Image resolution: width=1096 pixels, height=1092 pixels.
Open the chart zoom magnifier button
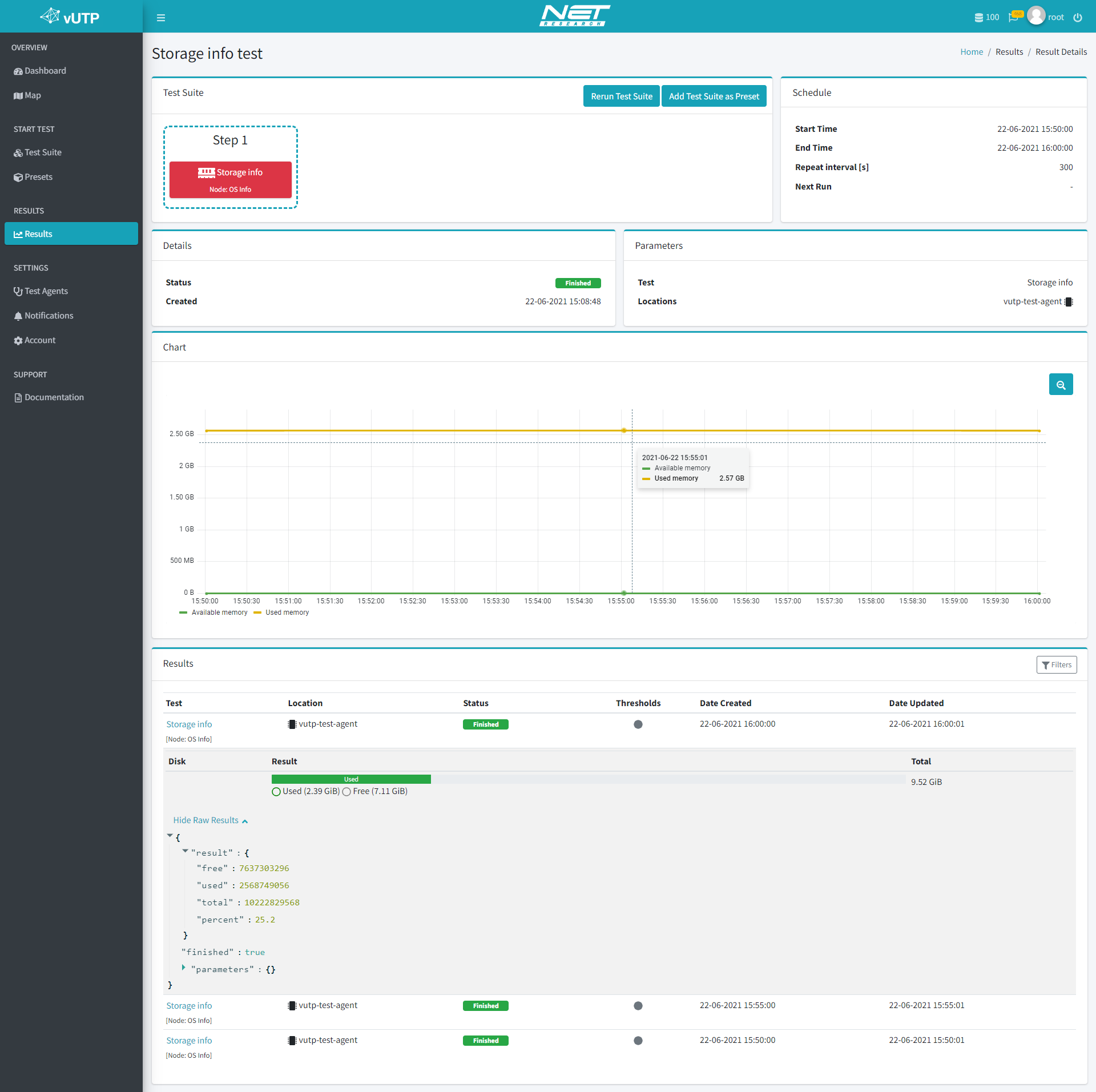pyautogui.click(x=1061, y=385)
